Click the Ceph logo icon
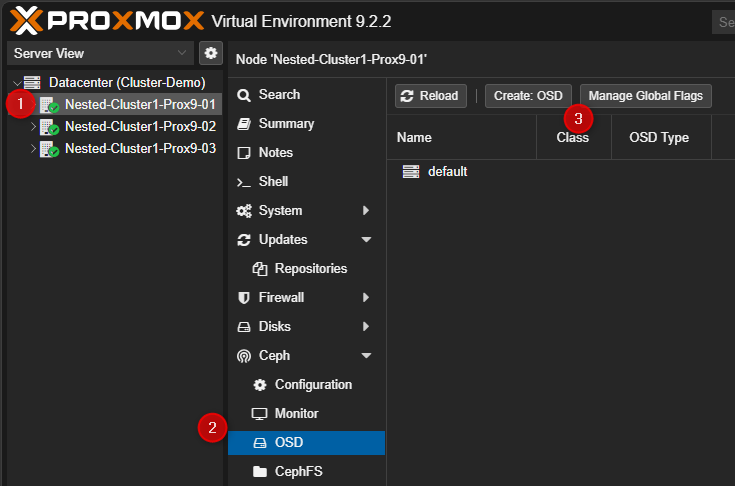Image resolution: width=735 pixels, height=486 pixels. coord(244,357)
